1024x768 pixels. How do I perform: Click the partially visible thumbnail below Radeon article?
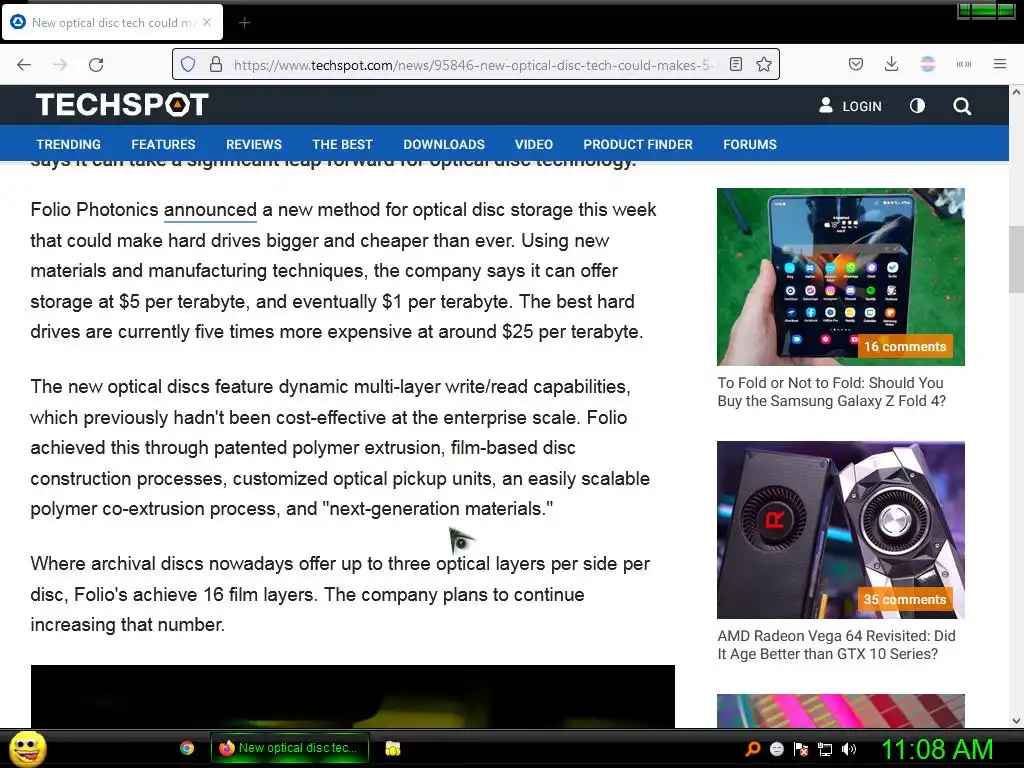pos(840,711)
